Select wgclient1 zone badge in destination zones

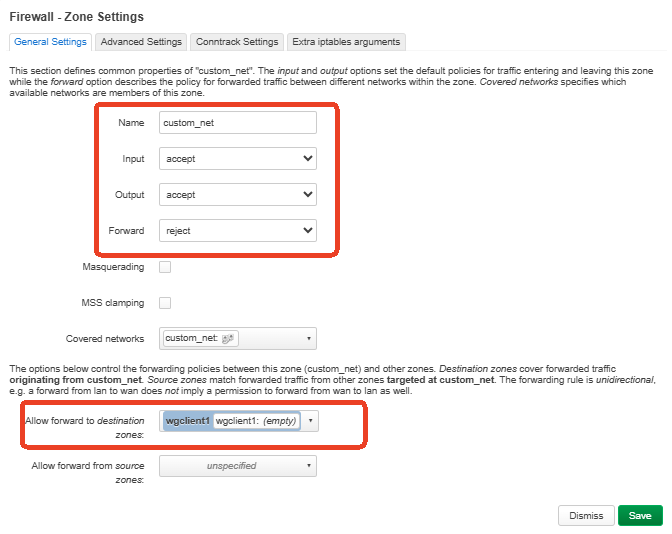231,421
